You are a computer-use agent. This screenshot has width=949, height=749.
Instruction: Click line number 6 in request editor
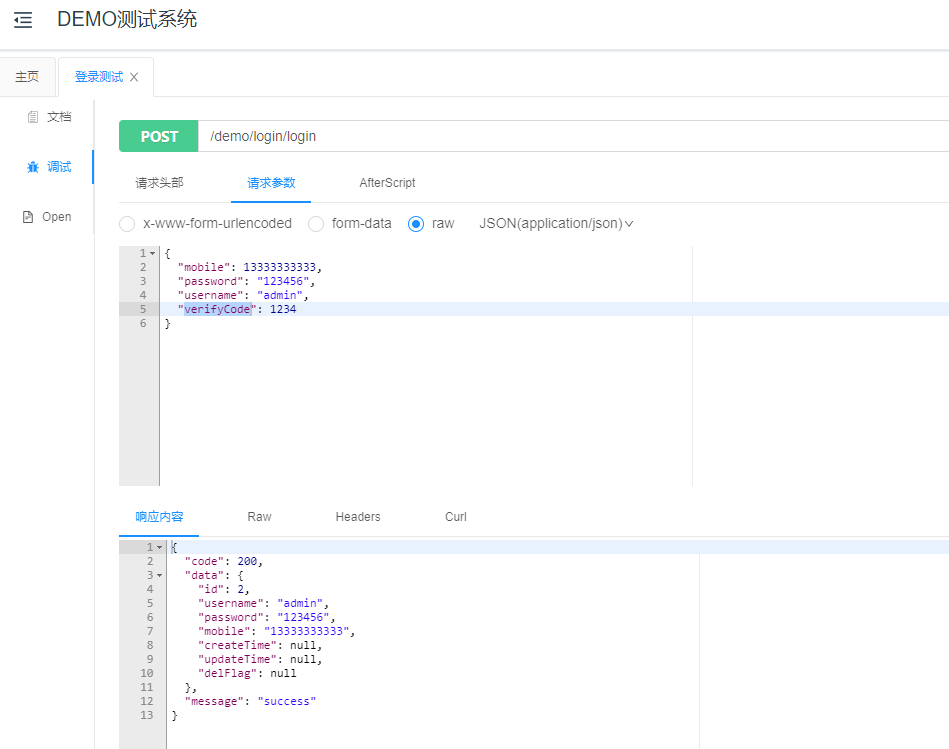pos(143,323)
